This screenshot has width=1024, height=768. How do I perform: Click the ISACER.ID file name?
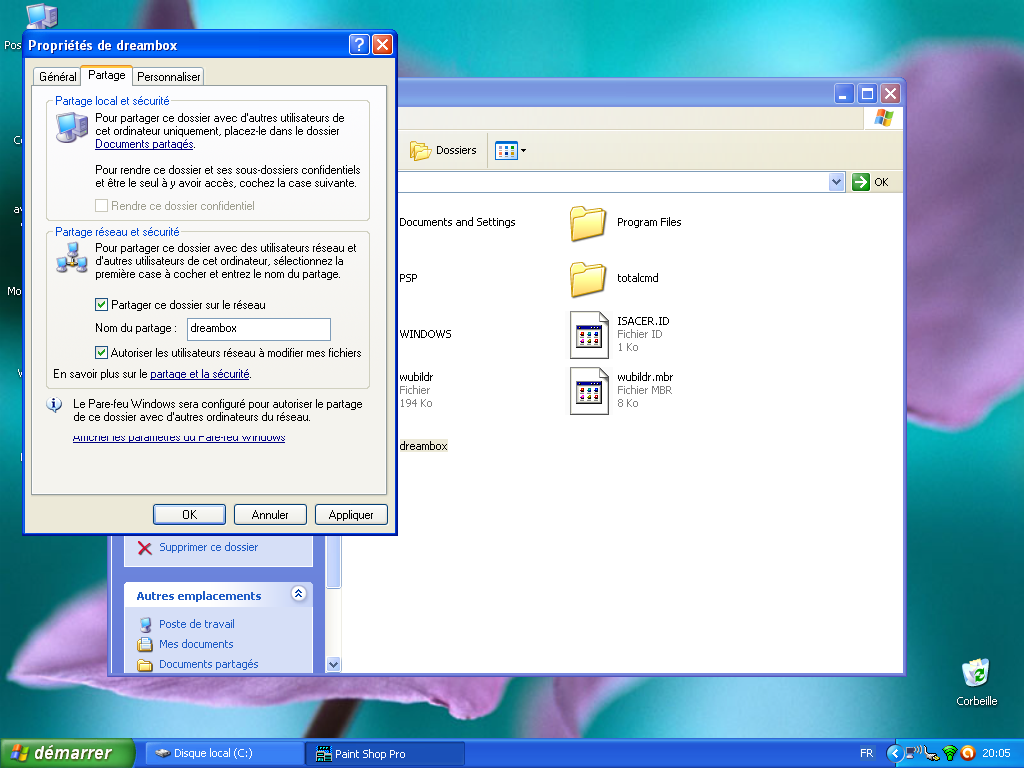[643, 321]
